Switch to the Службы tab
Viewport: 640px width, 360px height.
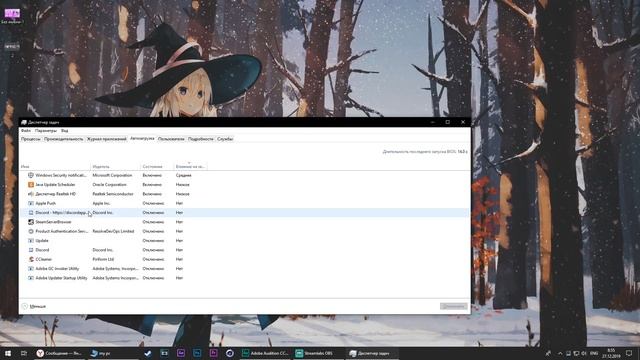pyautogui.click(x=225, y=139)
